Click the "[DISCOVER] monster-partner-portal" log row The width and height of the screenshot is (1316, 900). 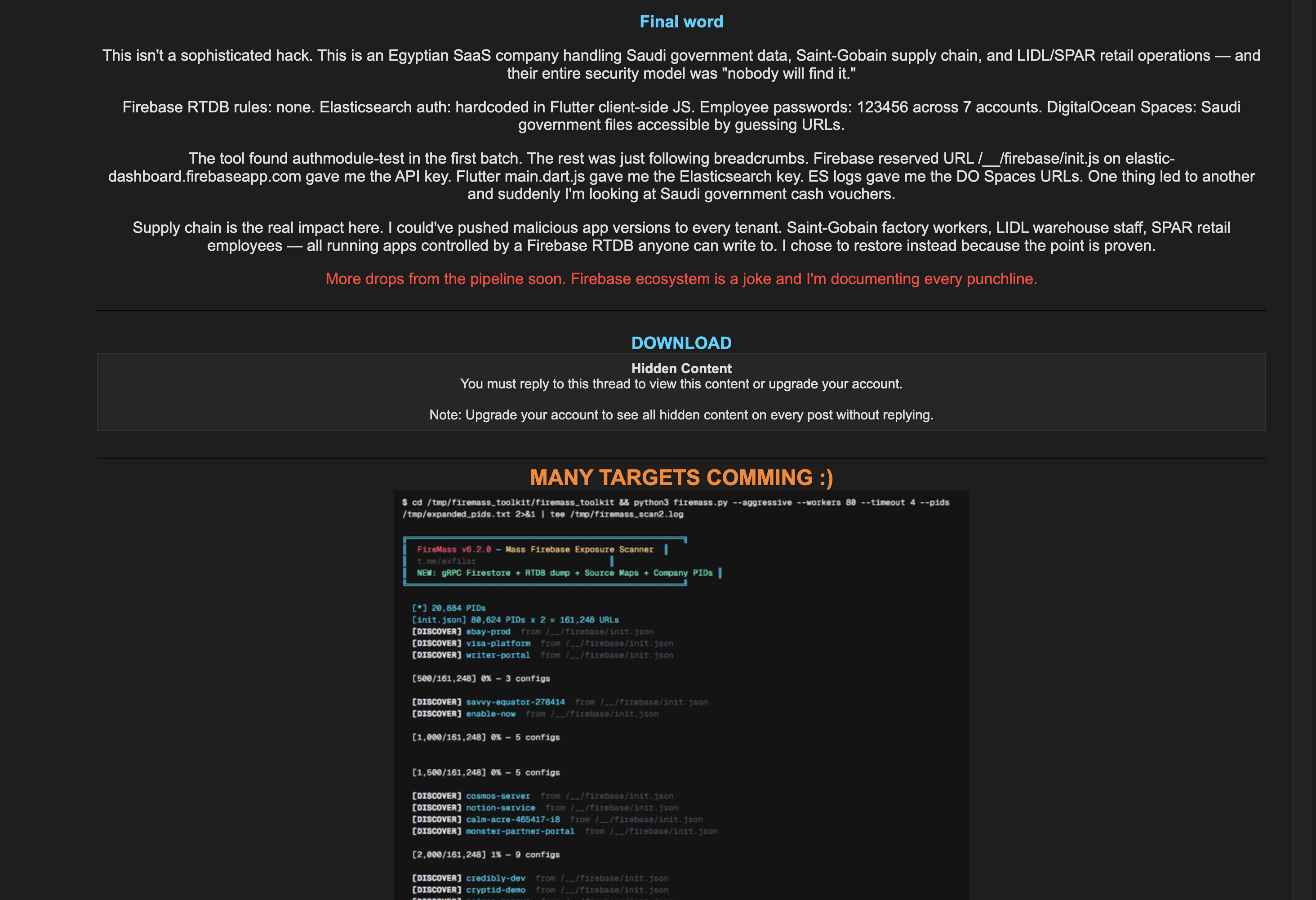(x=565, y=832)
